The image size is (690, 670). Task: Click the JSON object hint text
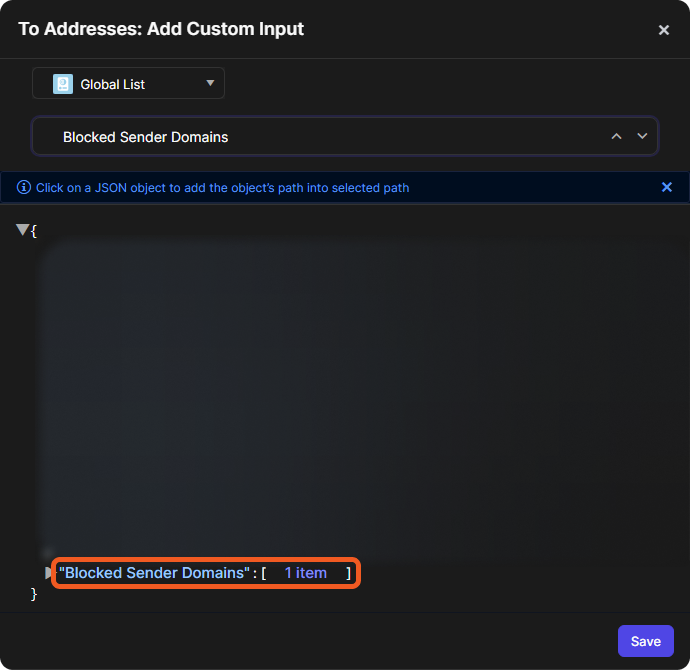223,187
